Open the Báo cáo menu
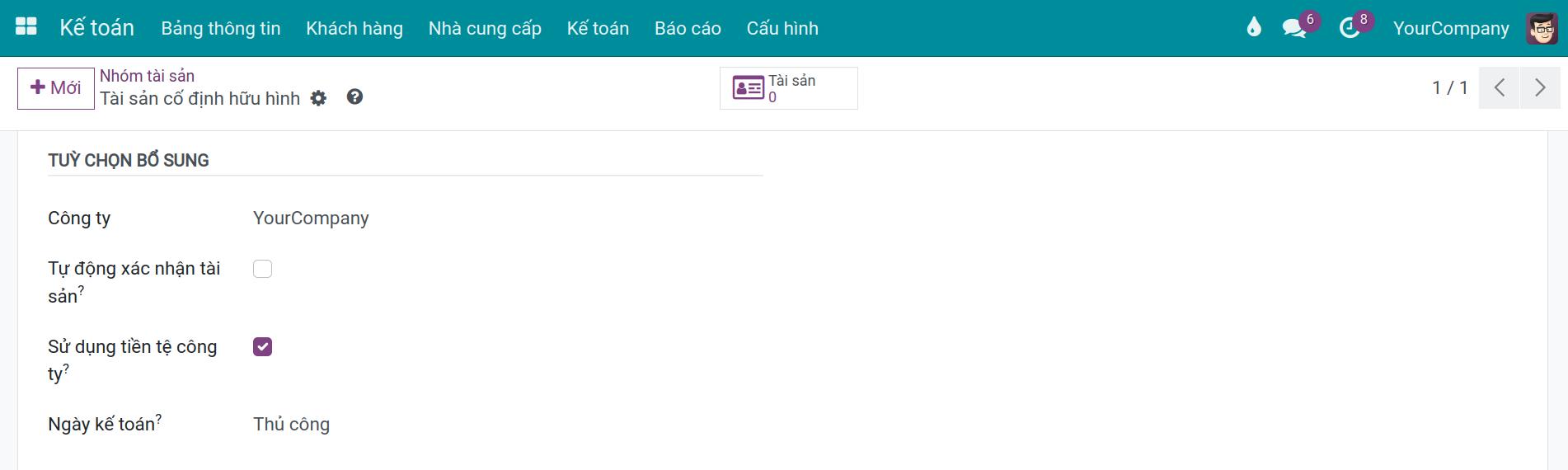The height and width of the screenshot is (470, 1568). pos(688,28)
